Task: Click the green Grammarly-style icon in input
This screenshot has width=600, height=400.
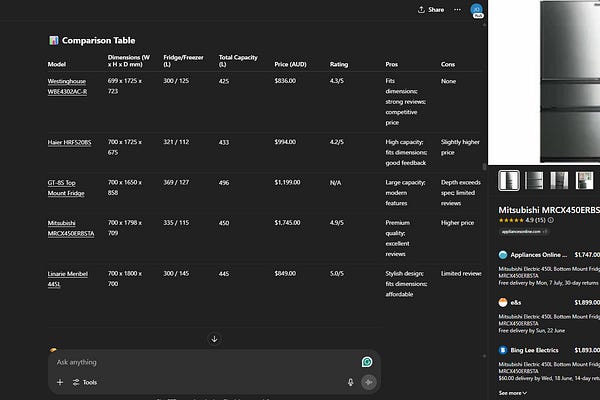Action: click(x=367, y=362)
